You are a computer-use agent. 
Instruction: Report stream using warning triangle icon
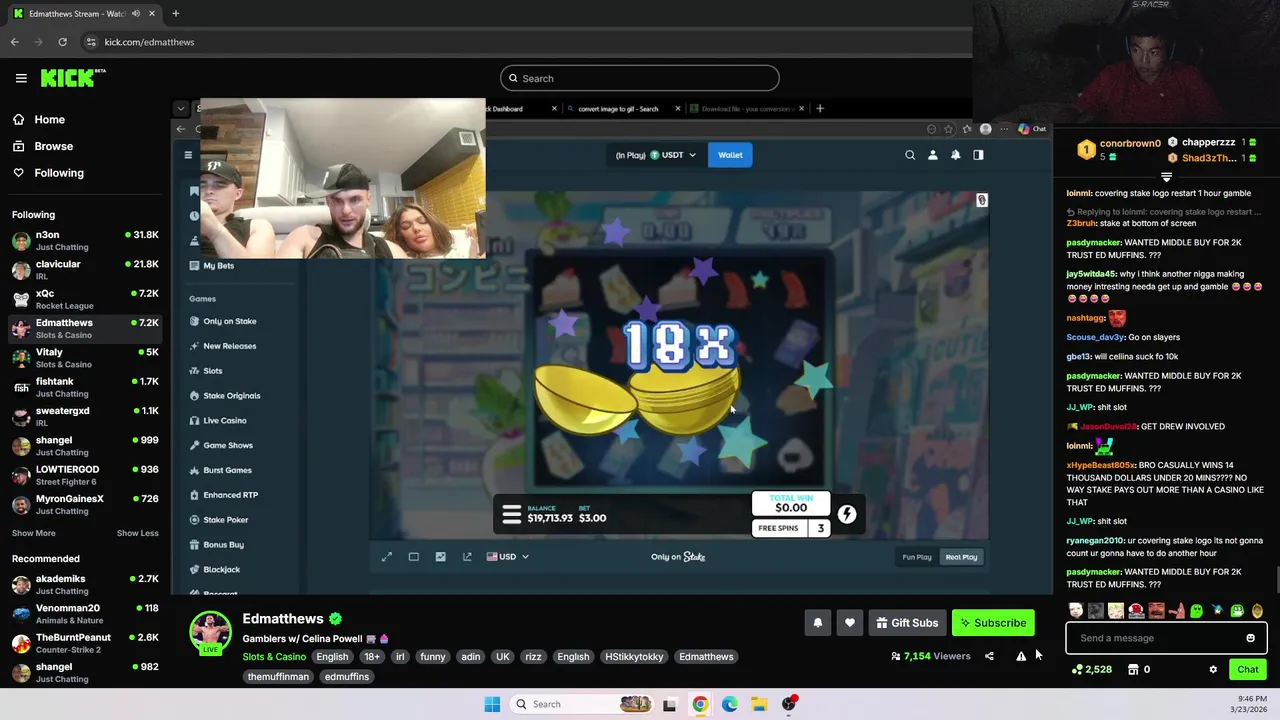[1021, 656]
